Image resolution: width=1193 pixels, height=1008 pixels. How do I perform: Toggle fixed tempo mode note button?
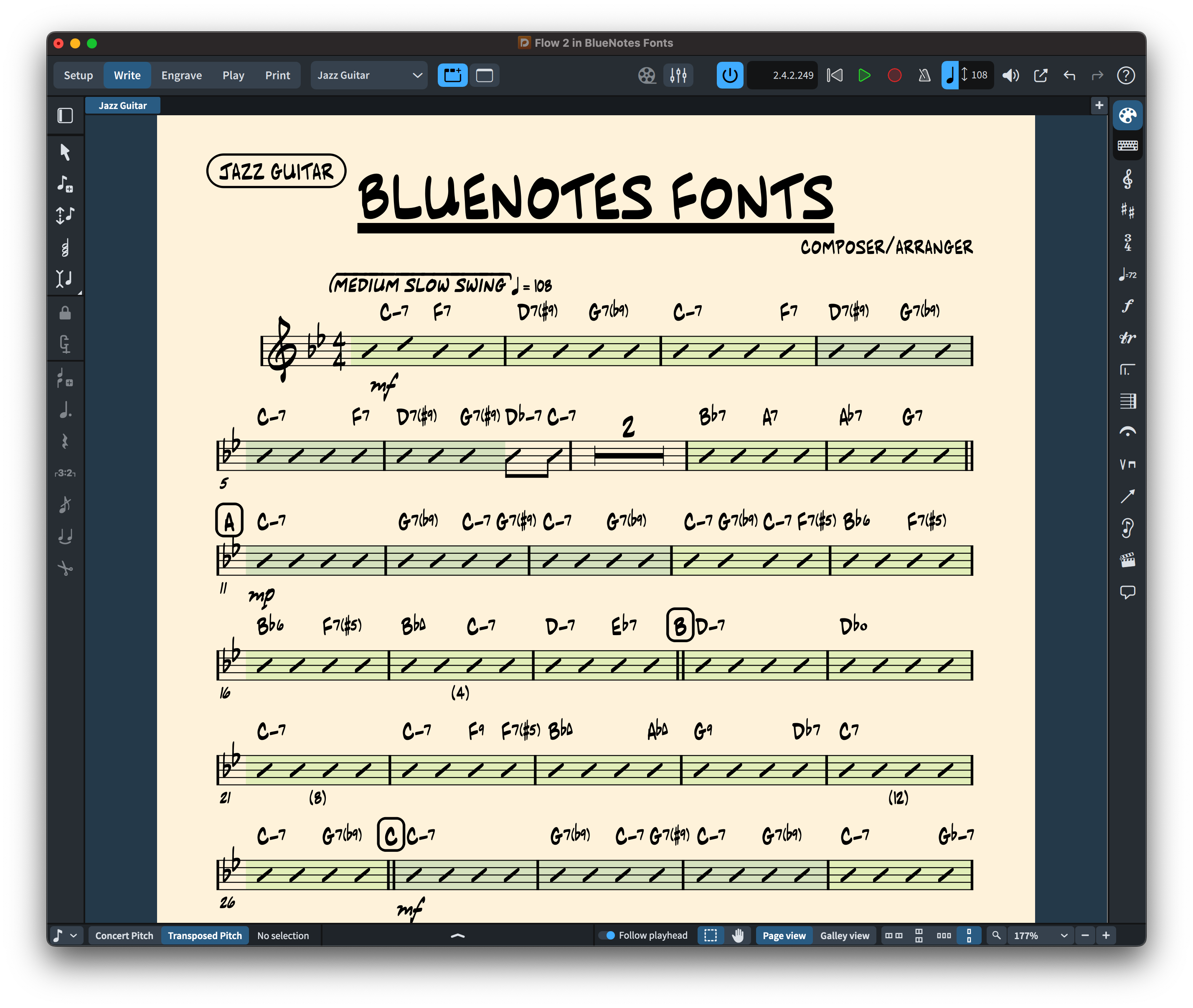click(x=949, y=75)
